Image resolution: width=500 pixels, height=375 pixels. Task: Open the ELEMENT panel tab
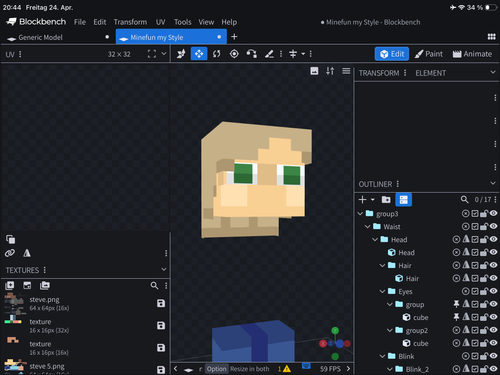[x=430, y=73]
